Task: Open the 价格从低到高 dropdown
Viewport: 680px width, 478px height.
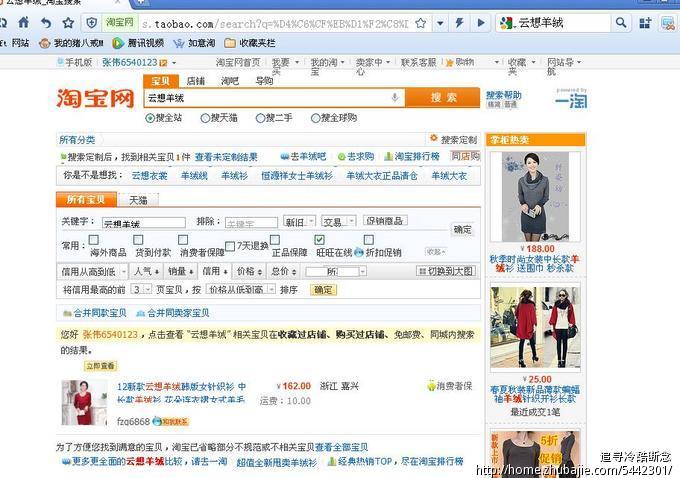Action: 241,289
